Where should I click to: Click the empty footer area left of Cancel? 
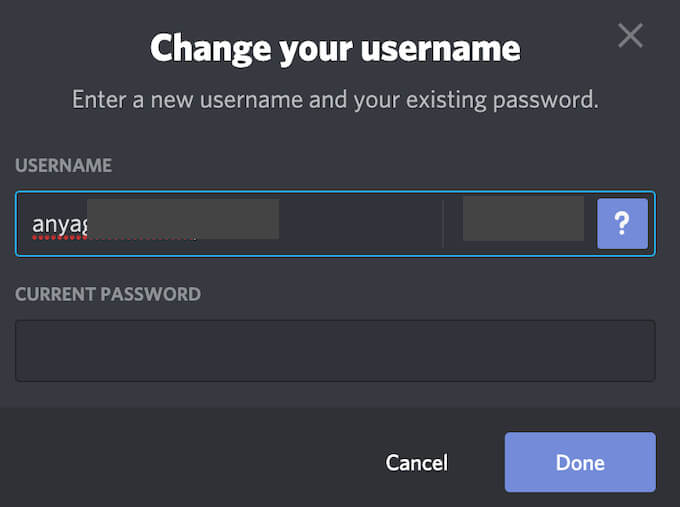(x=180, y=462)
